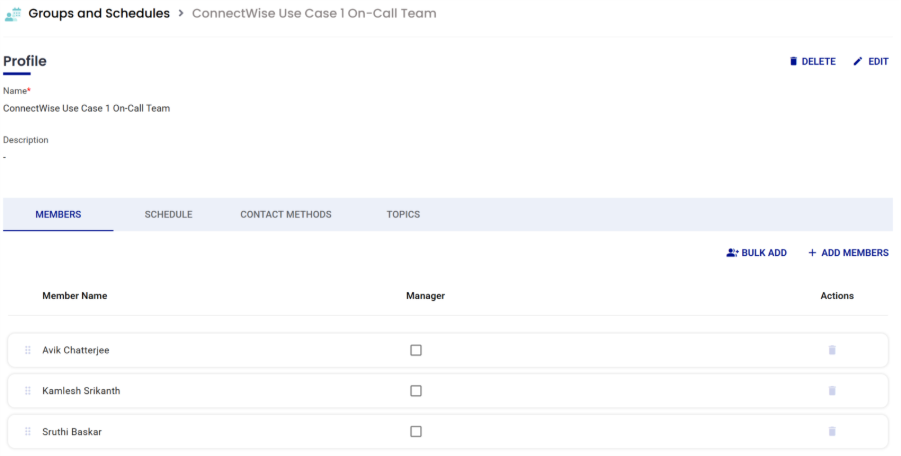901x456 pixels.
Task: Click the Bulk Add button
Action: (757, 253)
